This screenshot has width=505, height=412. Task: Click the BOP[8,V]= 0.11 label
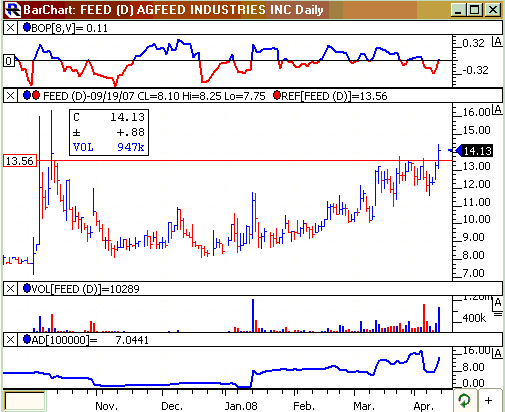(x=70, y=28)
